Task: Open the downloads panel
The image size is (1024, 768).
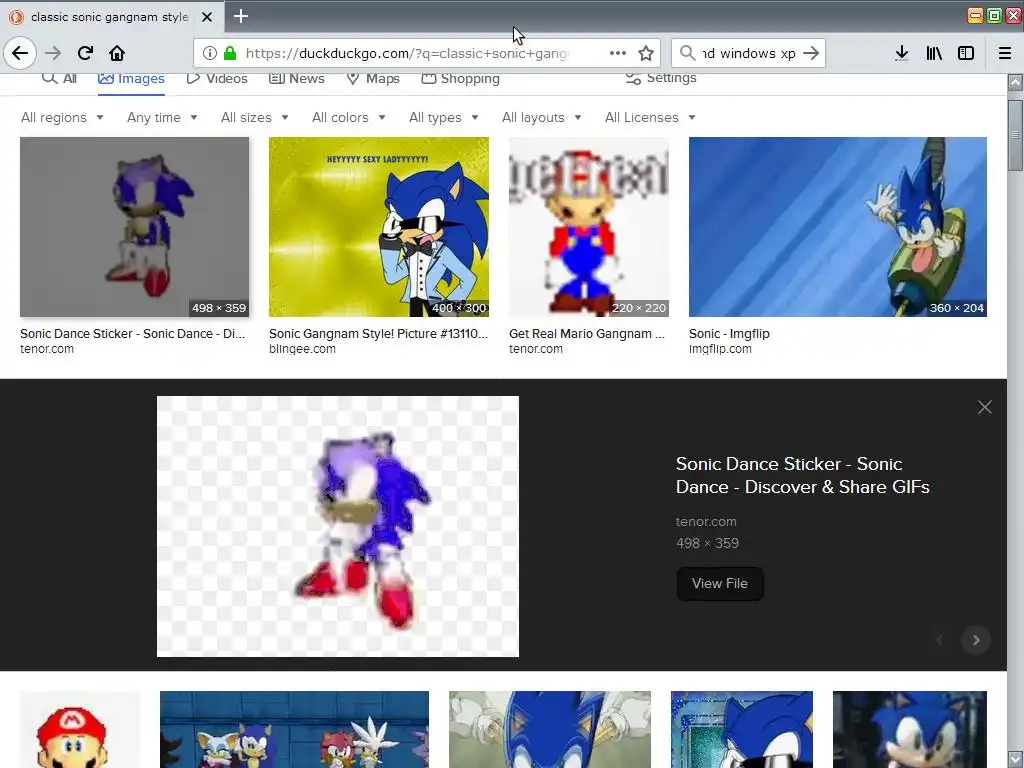Action: coord(902,53)
